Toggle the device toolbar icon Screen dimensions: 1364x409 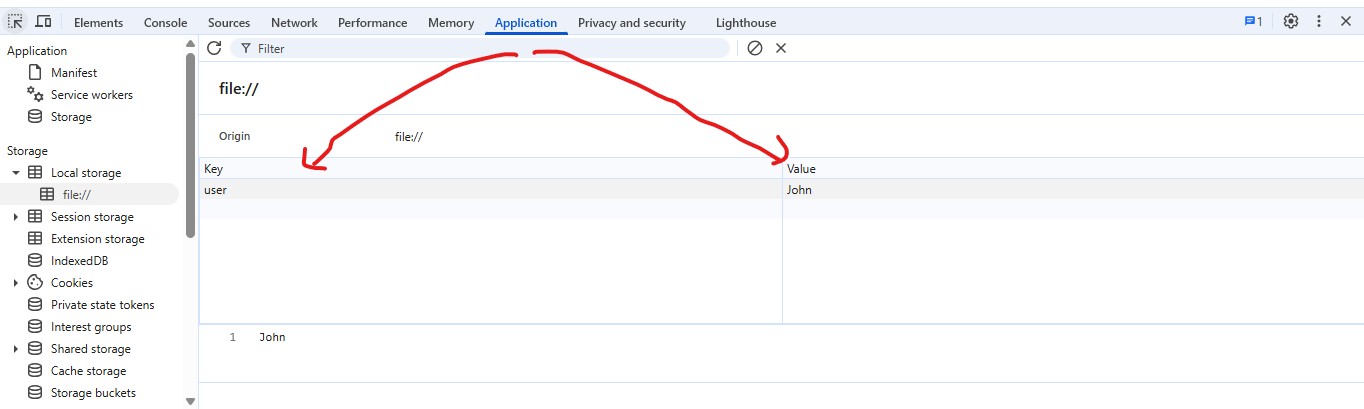coord(43,22)
